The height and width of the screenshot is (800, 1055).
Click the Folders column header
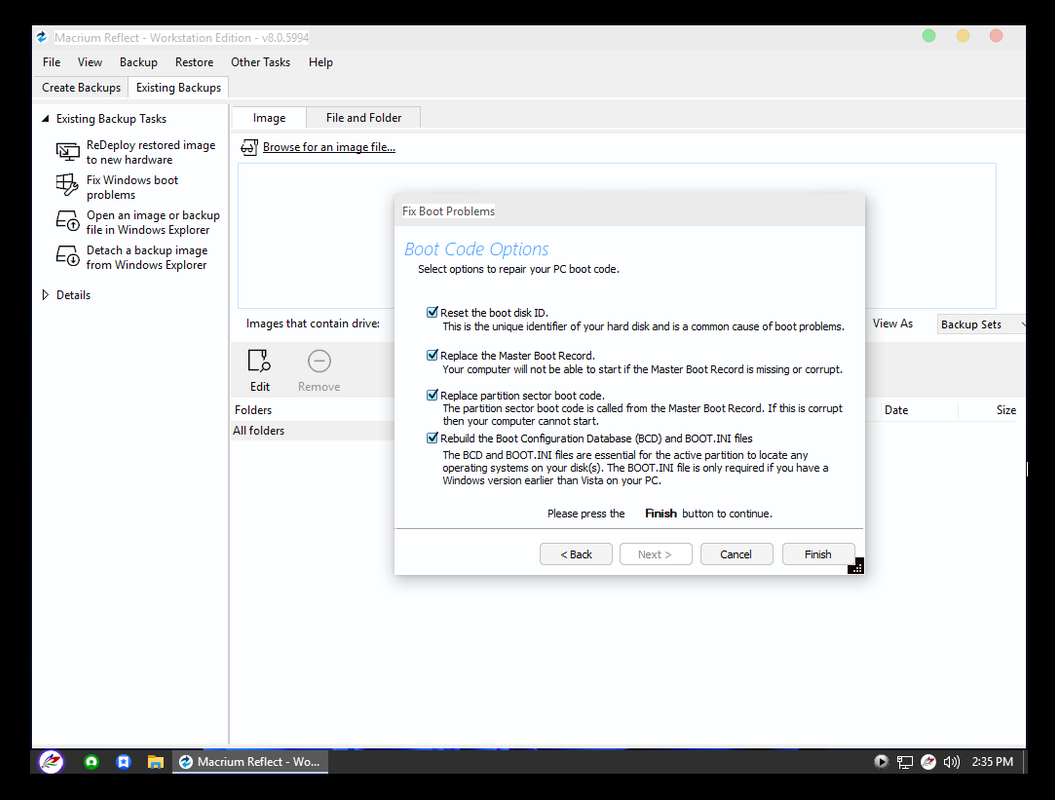coord(253,410)
